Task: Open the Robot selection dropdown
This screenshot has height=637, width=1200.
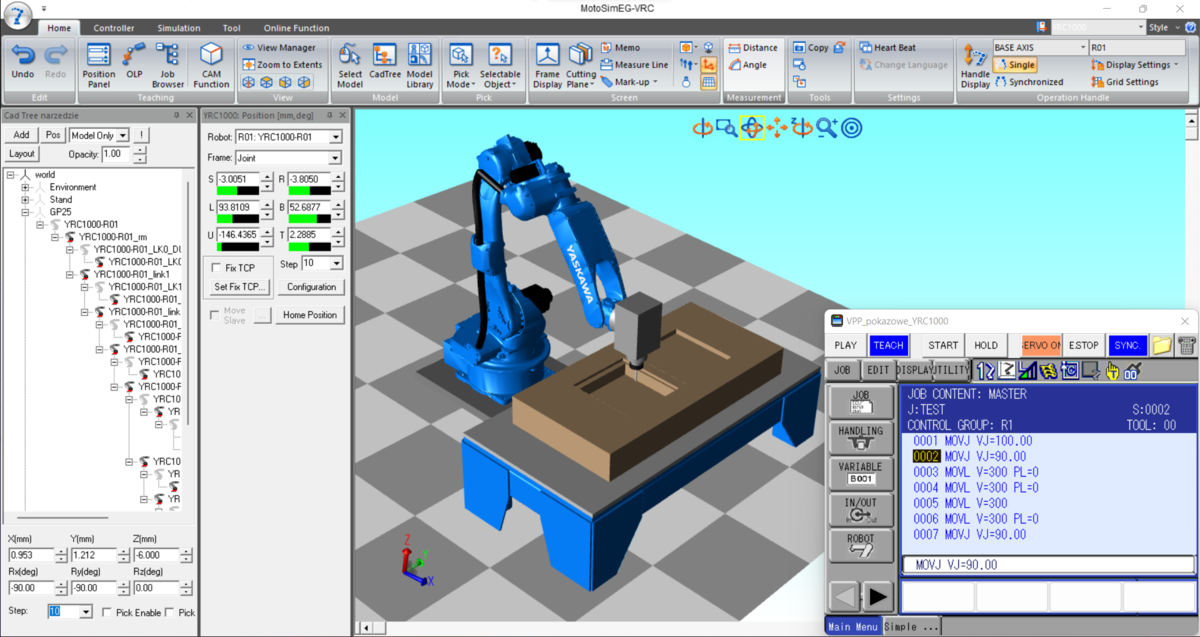Action: [x=334, y=137]
